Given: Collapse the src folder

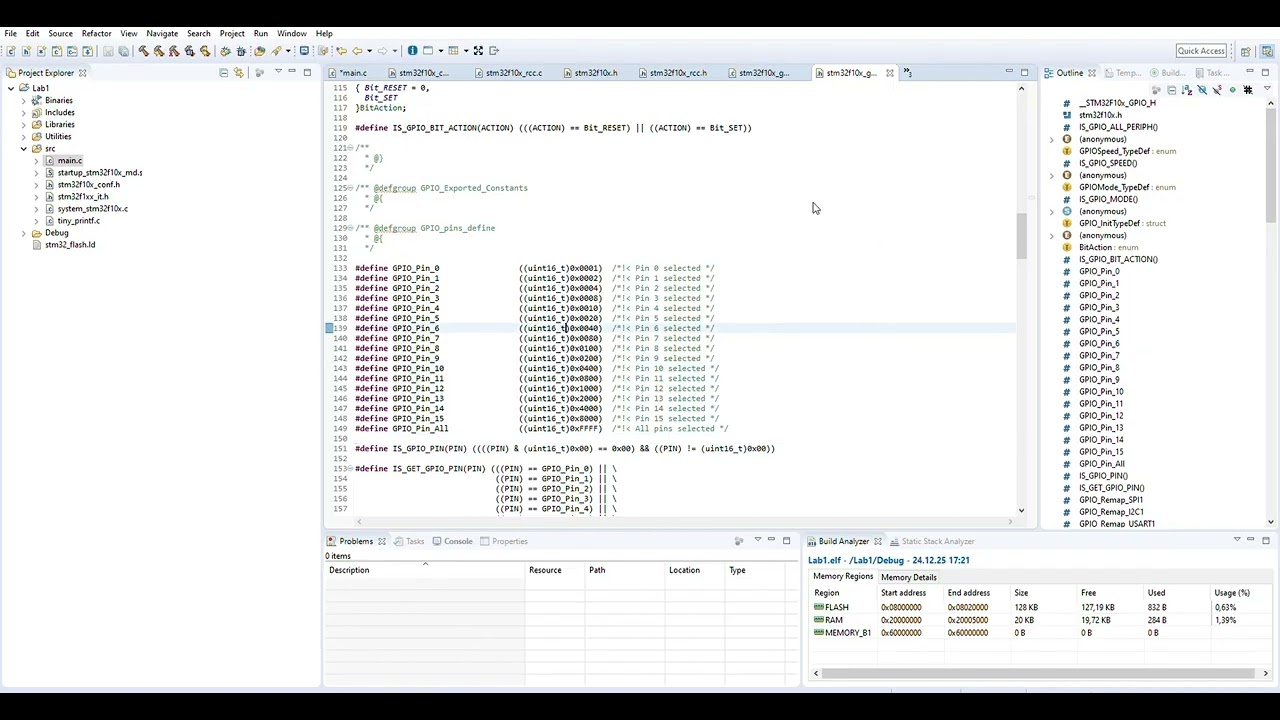Looking at the screenshot, I should pos(23,149).
